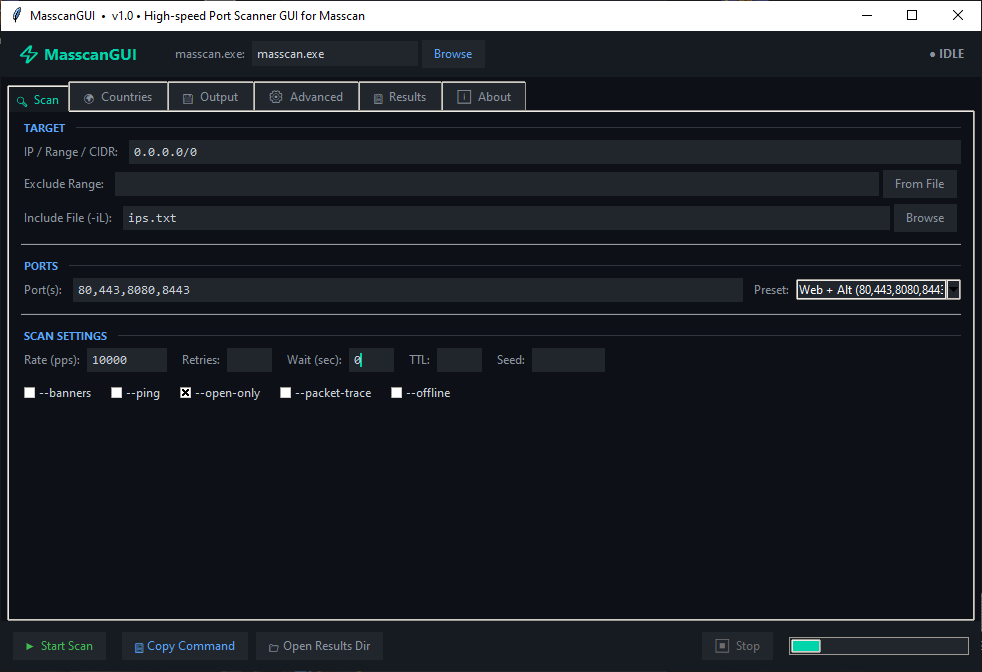The height and width of the screenshot is (672, 982).
Task: Click the feather icon in title bar
Action: click(x=17, y=15)
